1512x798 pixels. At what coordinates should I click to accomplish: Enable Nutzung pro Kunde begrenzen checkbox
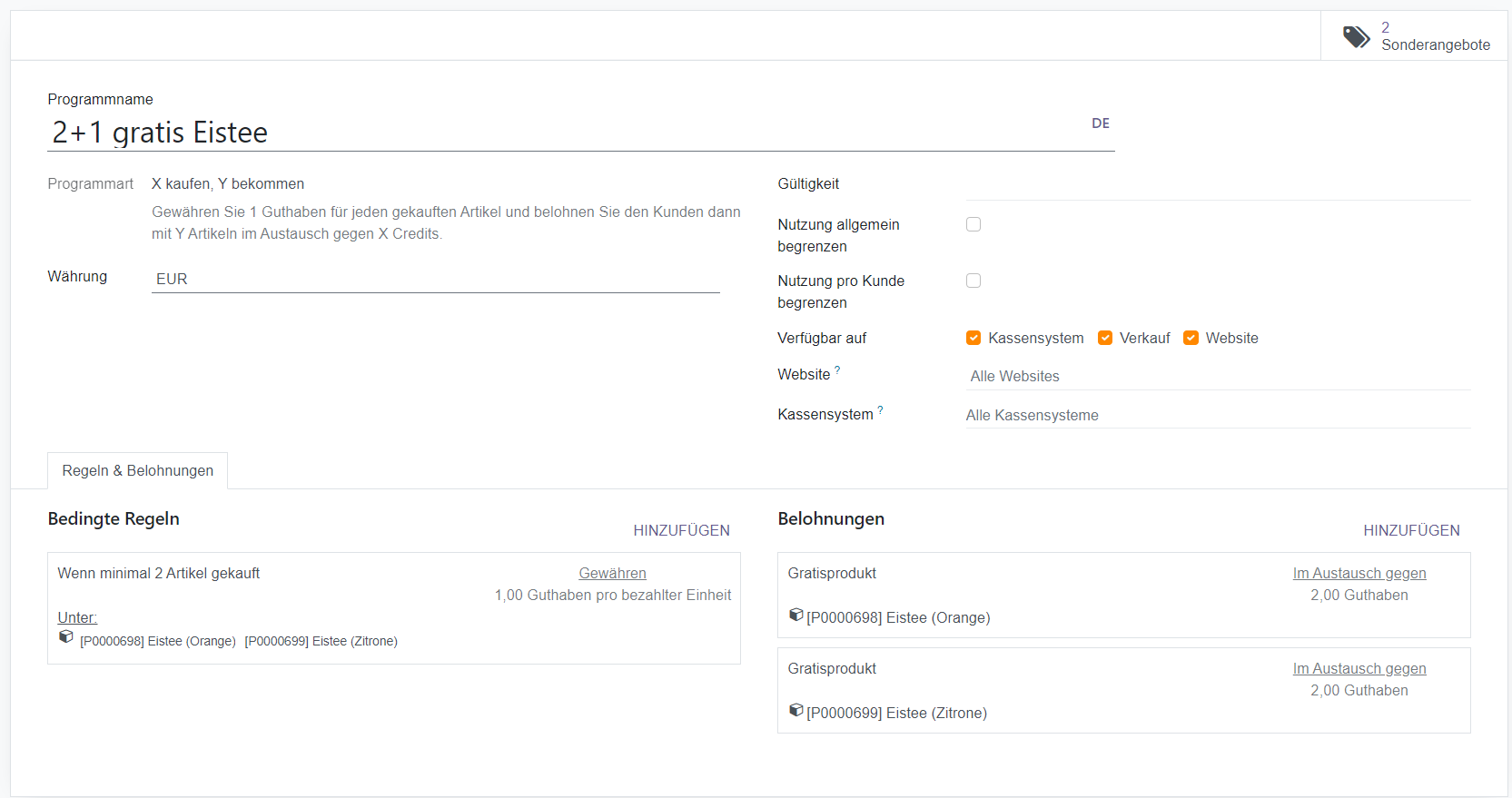pyautogui.click(x=973, y=281)
